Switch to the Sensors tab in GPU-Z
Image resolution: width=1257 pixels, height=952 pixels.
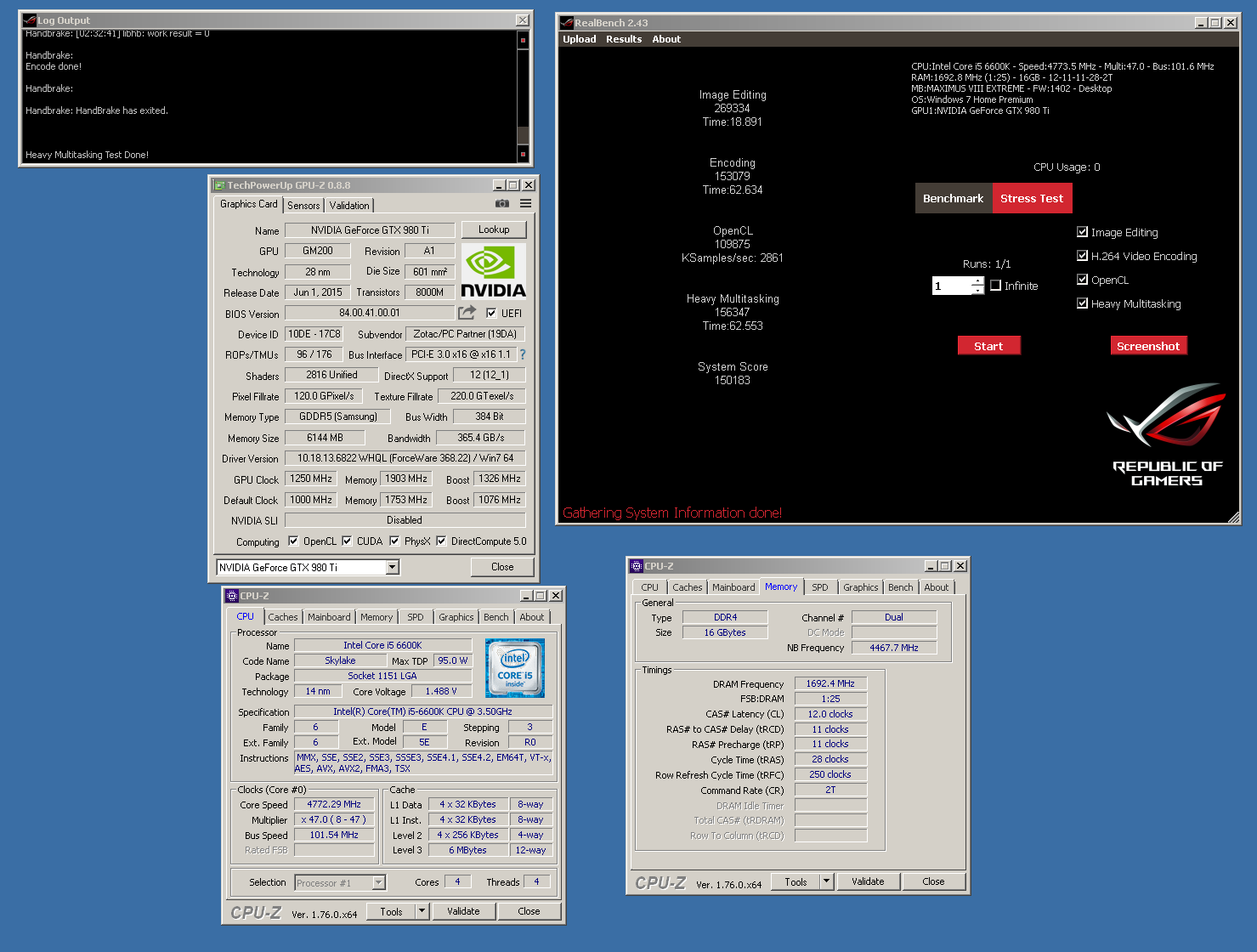(303, 206)
